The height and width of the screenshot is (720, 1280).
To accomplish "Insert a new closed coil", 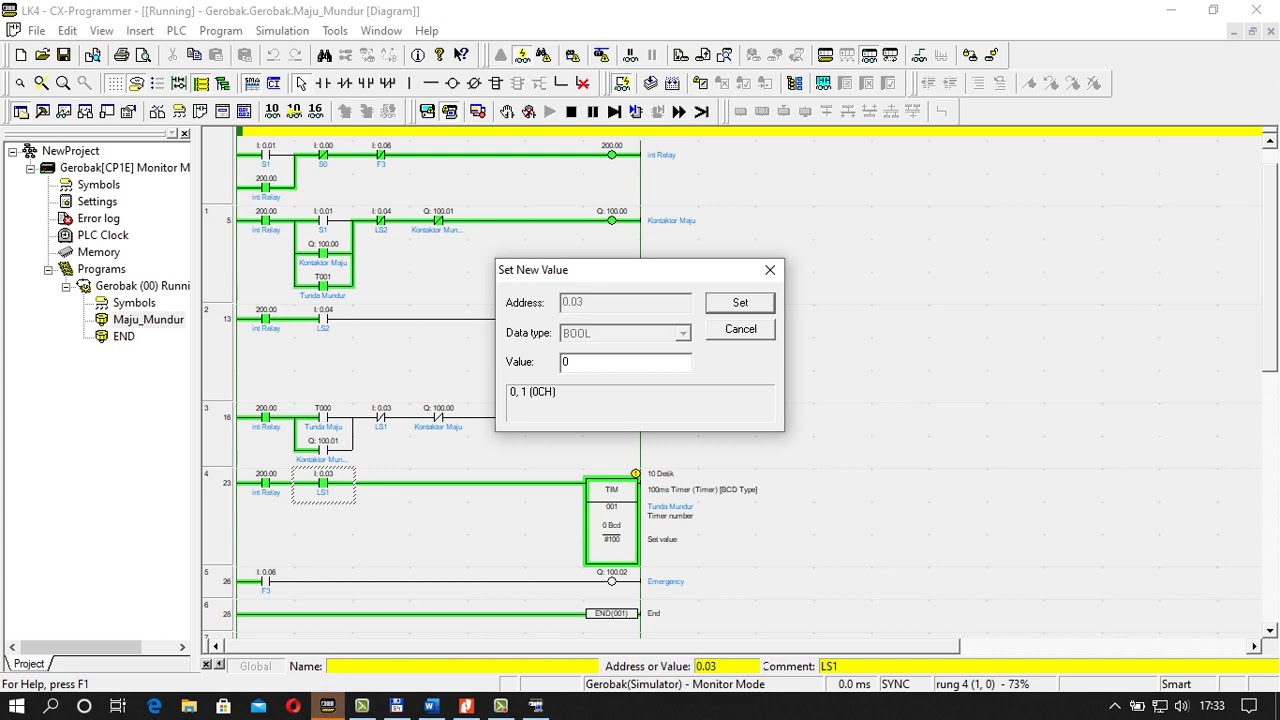I will [x=474, y=83].
